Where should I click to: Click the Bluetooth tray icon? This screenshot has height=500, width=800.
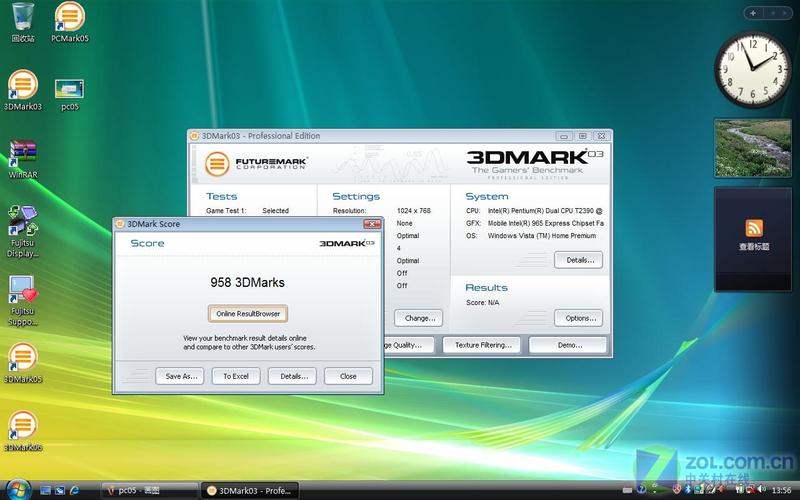[688, 489]
